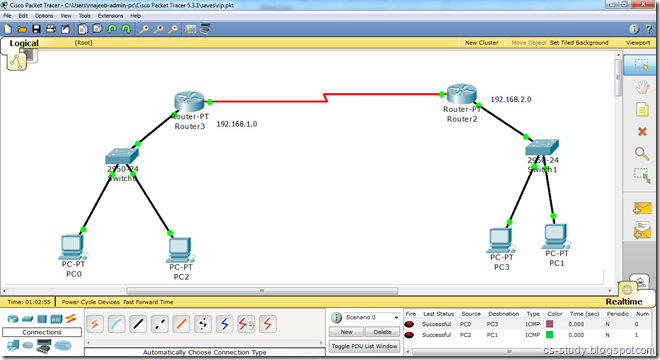Image resolution: width=660 pixels, height=360 pixels.
Task: Toggle the Fire button for PC2 row
Action: (409, 335)
